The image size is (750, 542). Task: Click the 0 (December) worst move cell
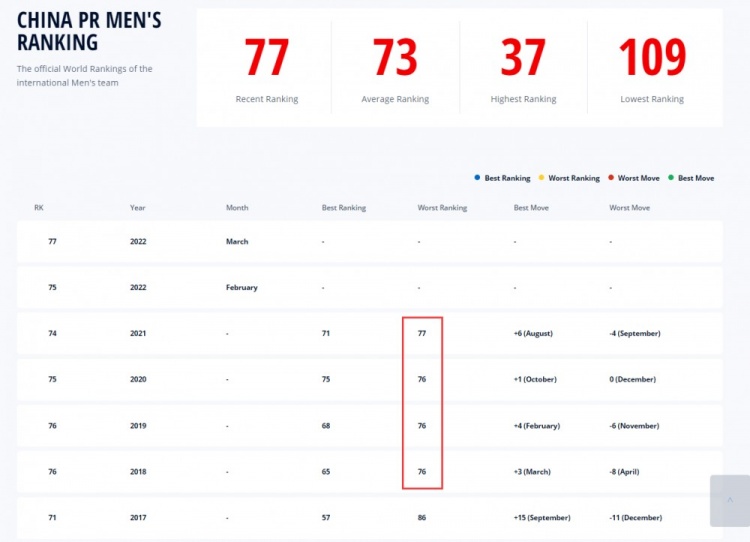(x=632, y=379)
